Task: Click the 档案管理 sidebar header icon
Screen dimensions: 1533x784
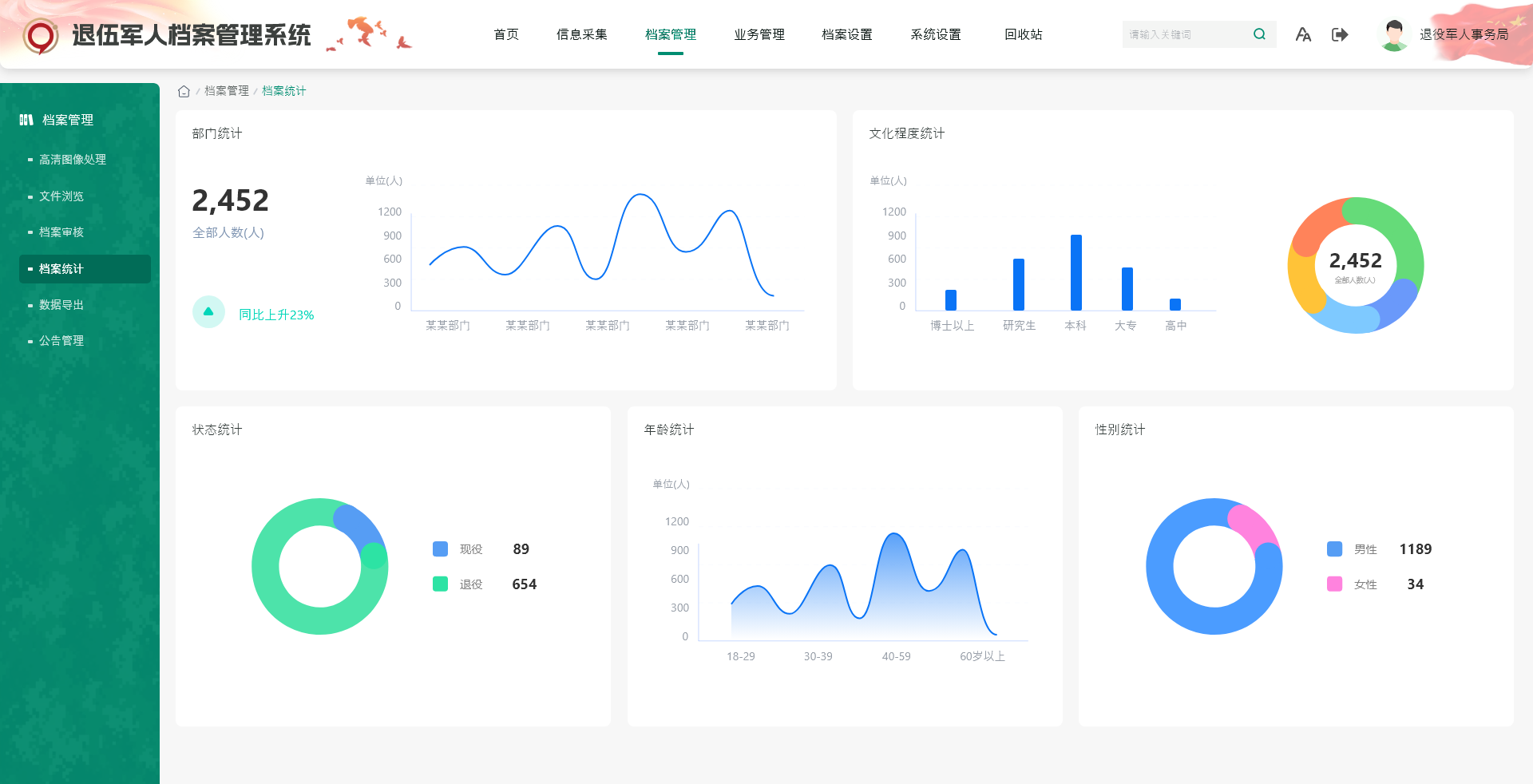Action: (26, 120)
